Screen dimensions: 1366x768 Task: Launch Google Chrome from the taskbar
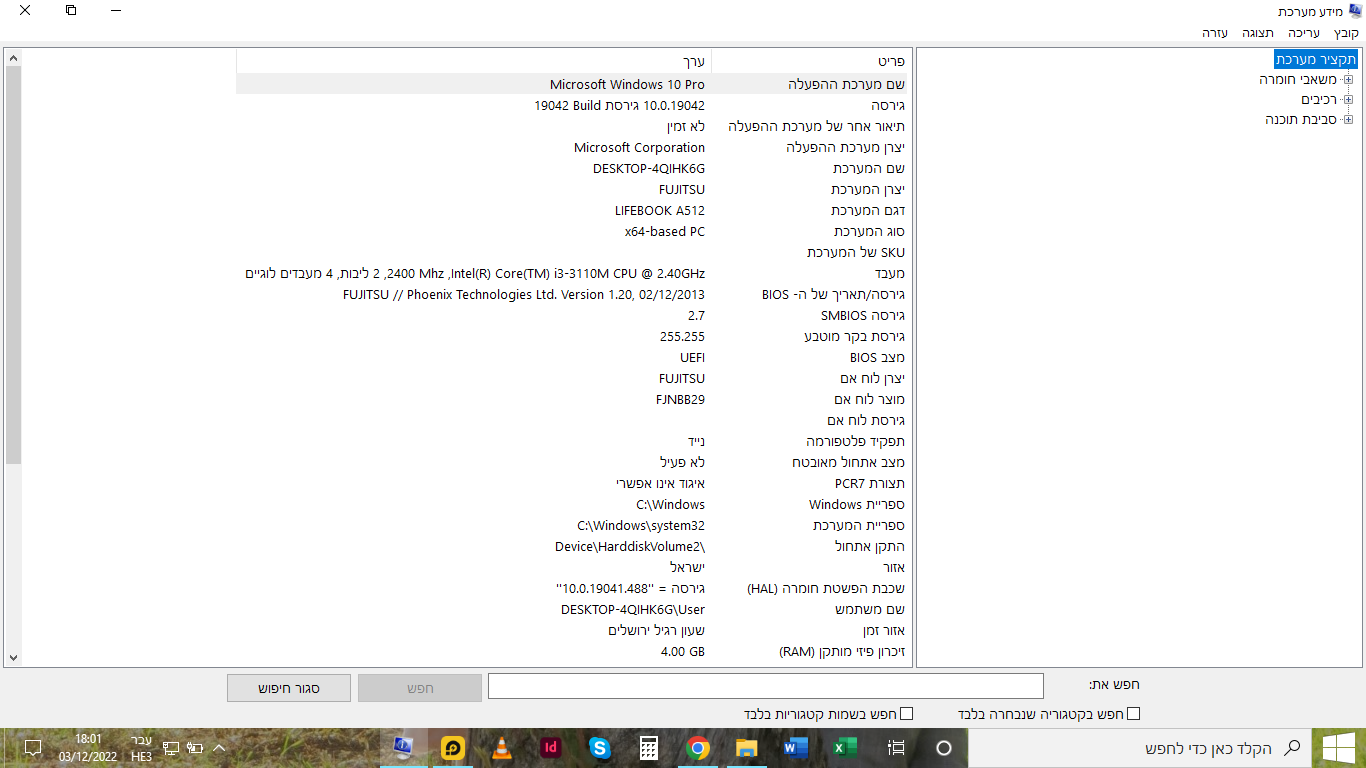coord(698,747)
